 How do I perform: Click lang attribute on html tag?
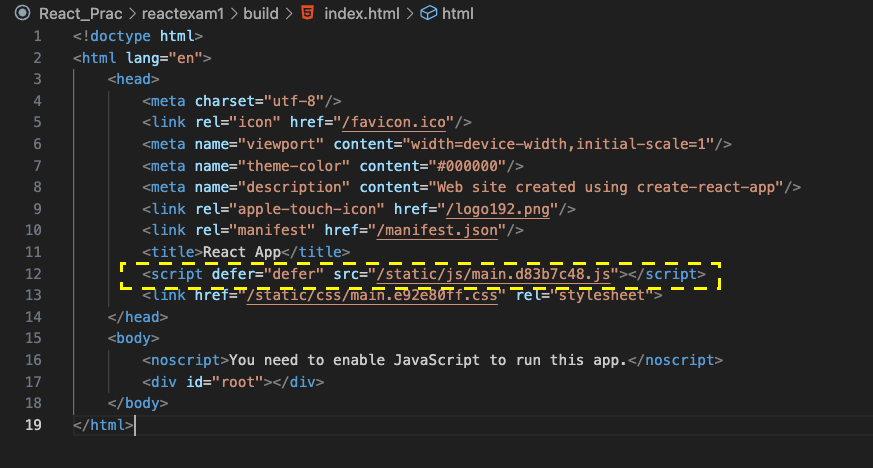coord(143,58)
